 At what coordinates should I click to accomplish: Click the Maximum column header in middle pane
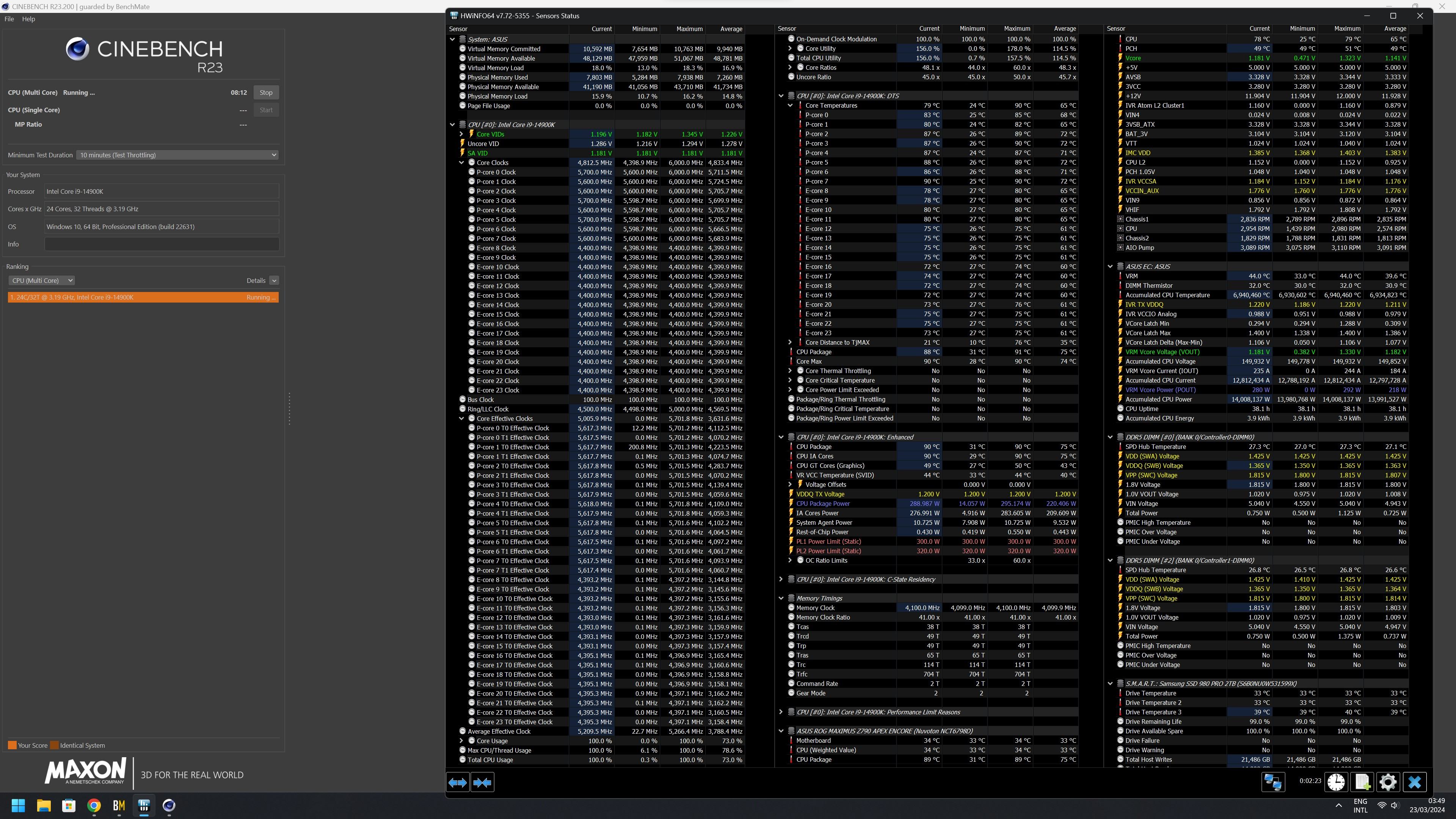coord(1017,29)
